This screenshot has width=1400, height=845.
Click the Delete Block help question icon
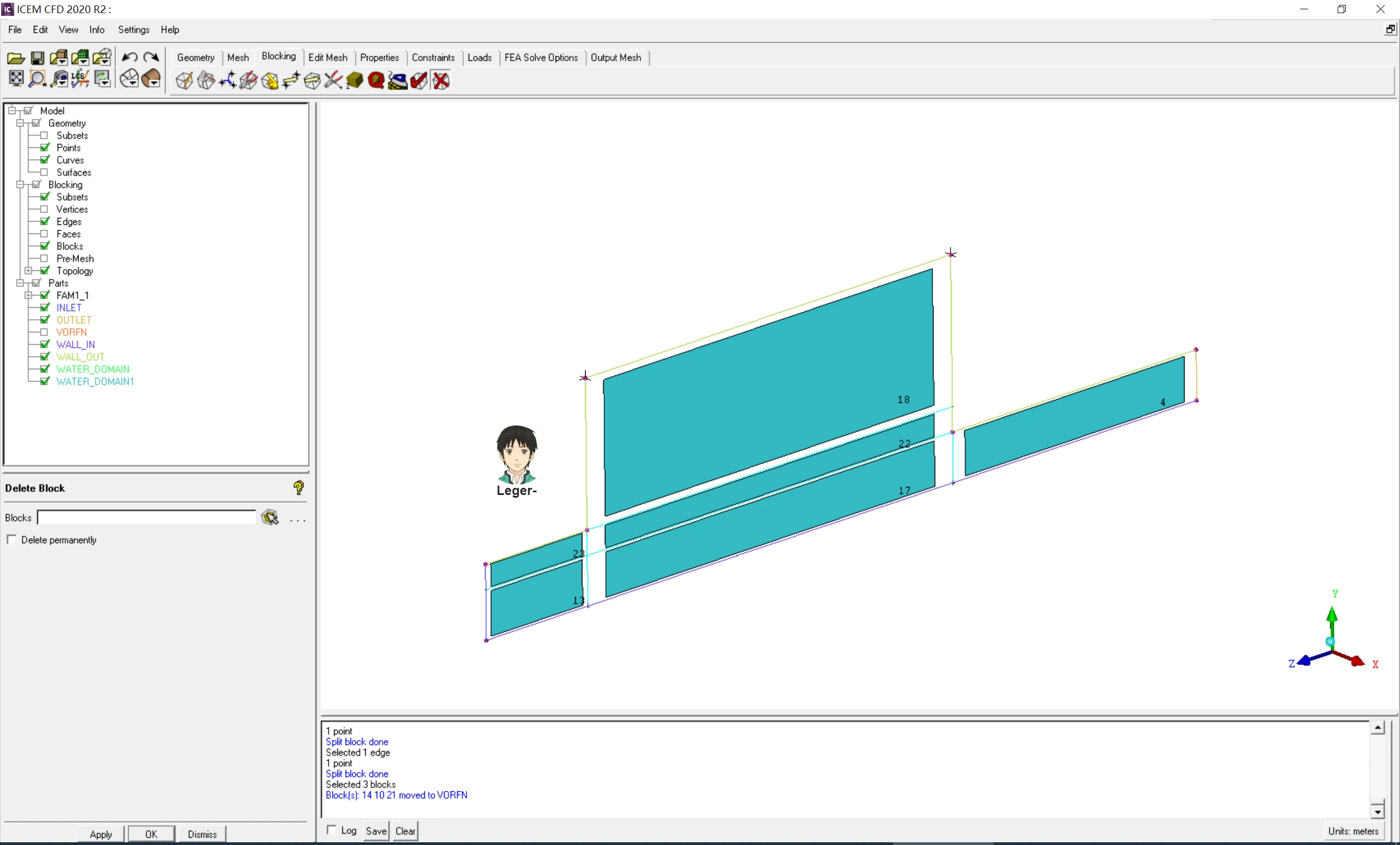[x=298, y=487]
